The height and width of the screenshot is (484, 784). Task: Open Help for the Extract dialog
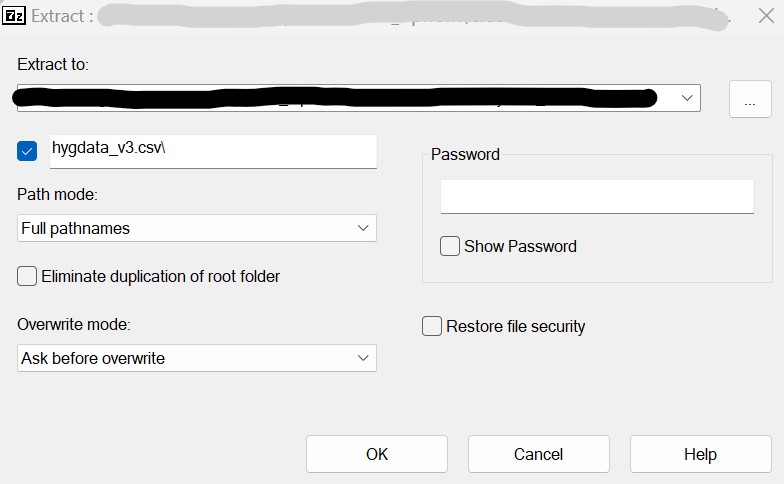700,454
